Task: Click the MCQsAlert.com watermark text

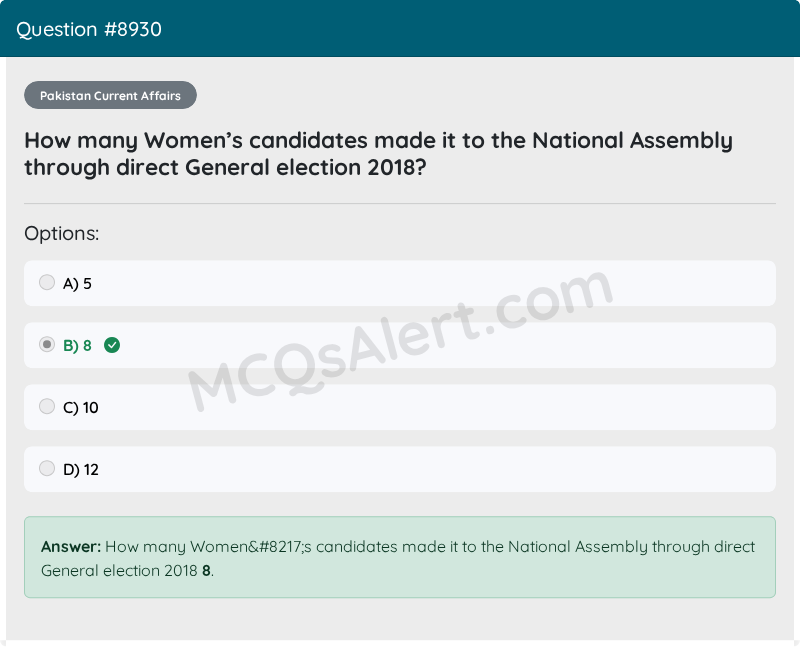Action: click(x=400, y=345)
